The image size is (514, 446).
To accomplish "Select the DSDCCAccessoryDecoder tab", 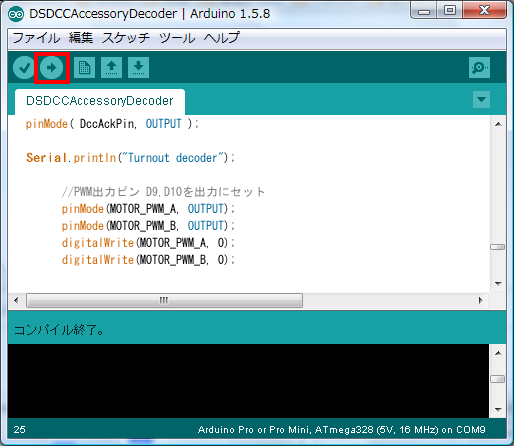I will click(100, 101).
